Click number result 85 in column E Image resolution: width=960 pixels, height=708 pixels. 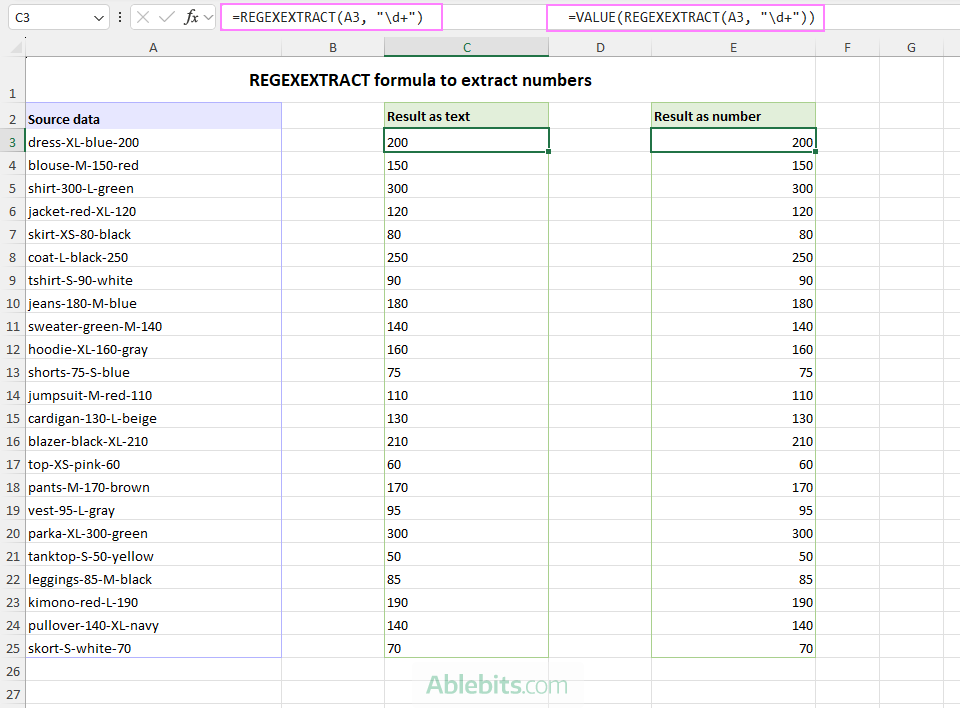733,579
